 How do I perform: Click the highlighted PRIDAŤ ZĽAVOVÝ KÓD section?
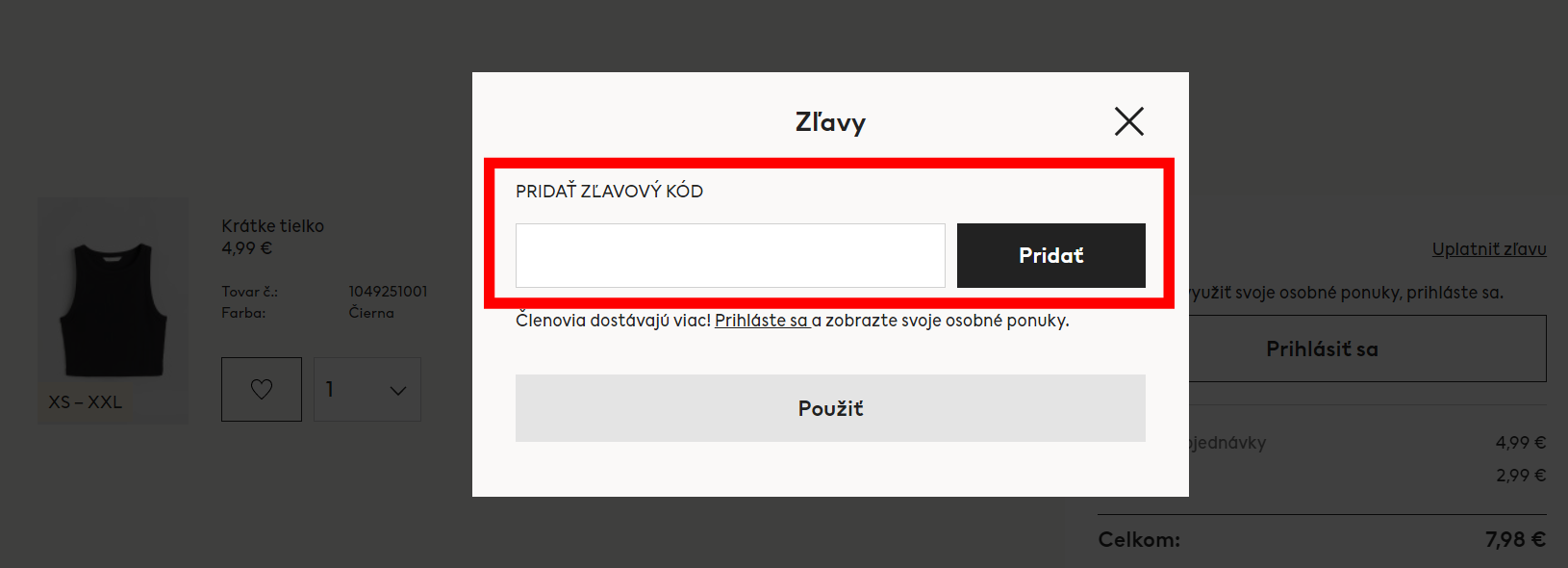pyautogui.click(x=609, y=191)
